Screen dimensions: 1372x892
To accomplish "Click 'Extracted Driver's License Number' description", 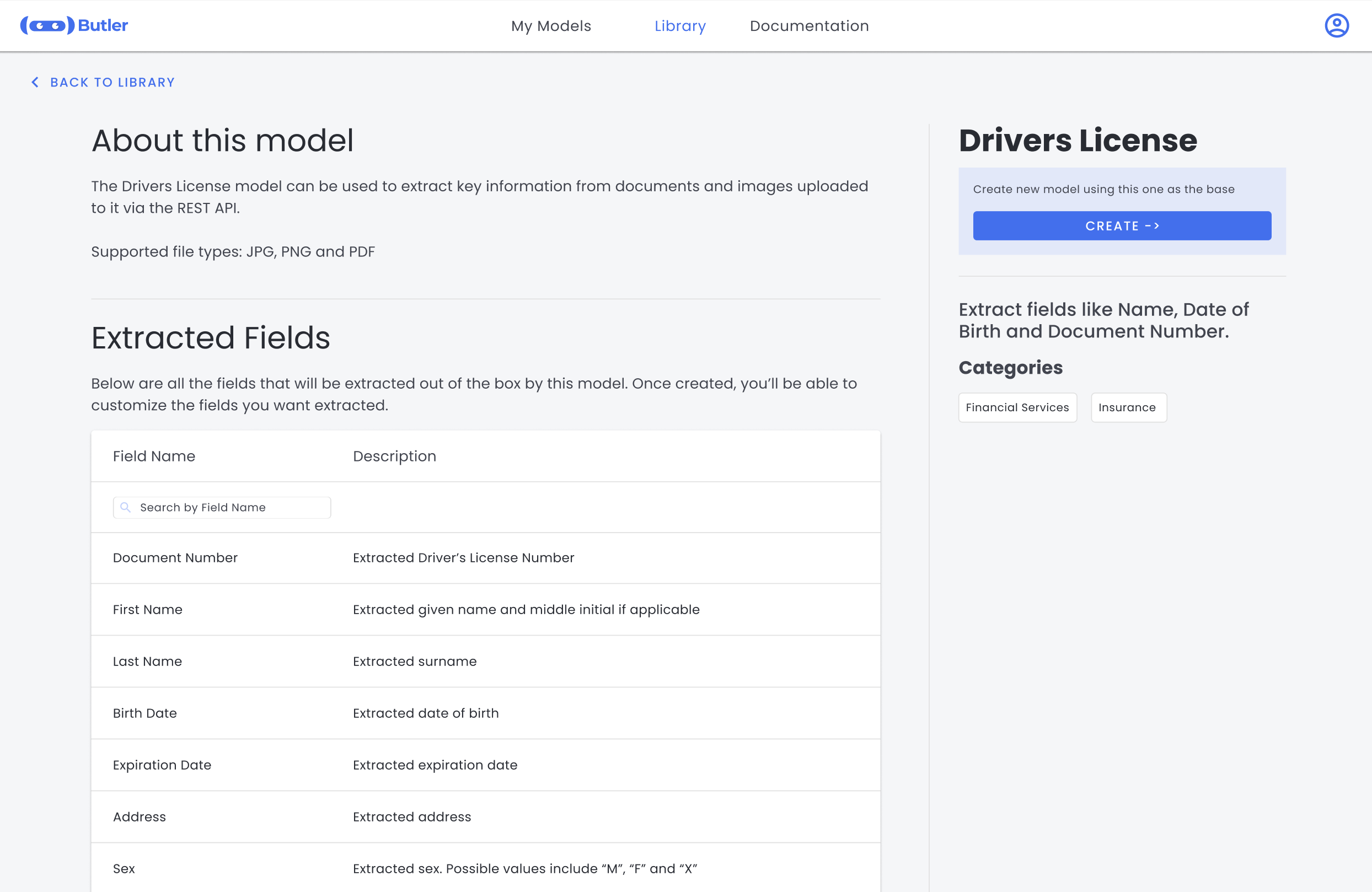I will [463, 558].
